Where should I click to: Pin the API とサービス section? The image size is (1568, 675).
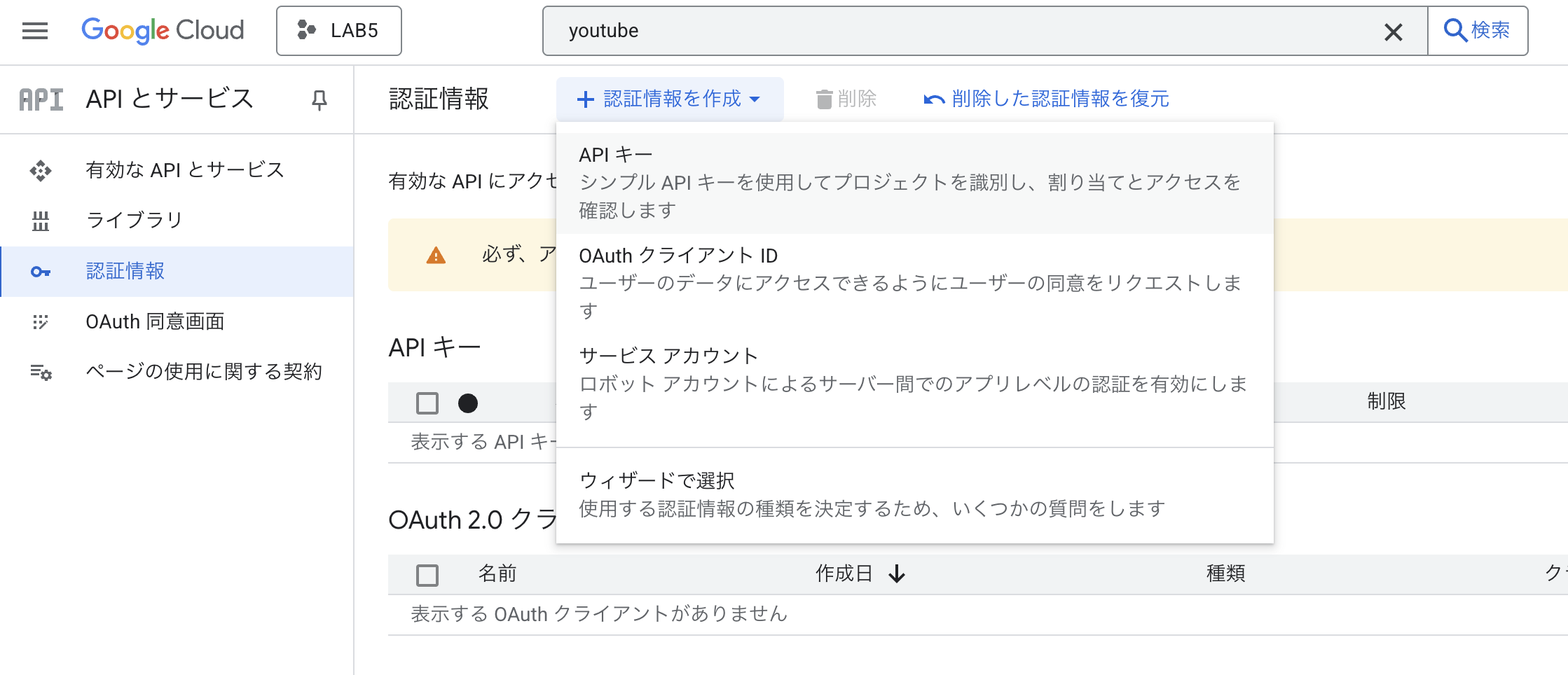tap(319, 99)
